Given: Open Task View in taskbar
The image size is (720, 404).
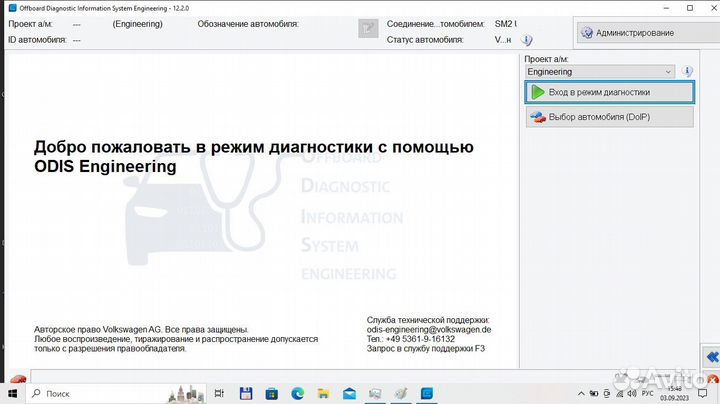Looking at the screenshot, I should [x=219, y=393].
